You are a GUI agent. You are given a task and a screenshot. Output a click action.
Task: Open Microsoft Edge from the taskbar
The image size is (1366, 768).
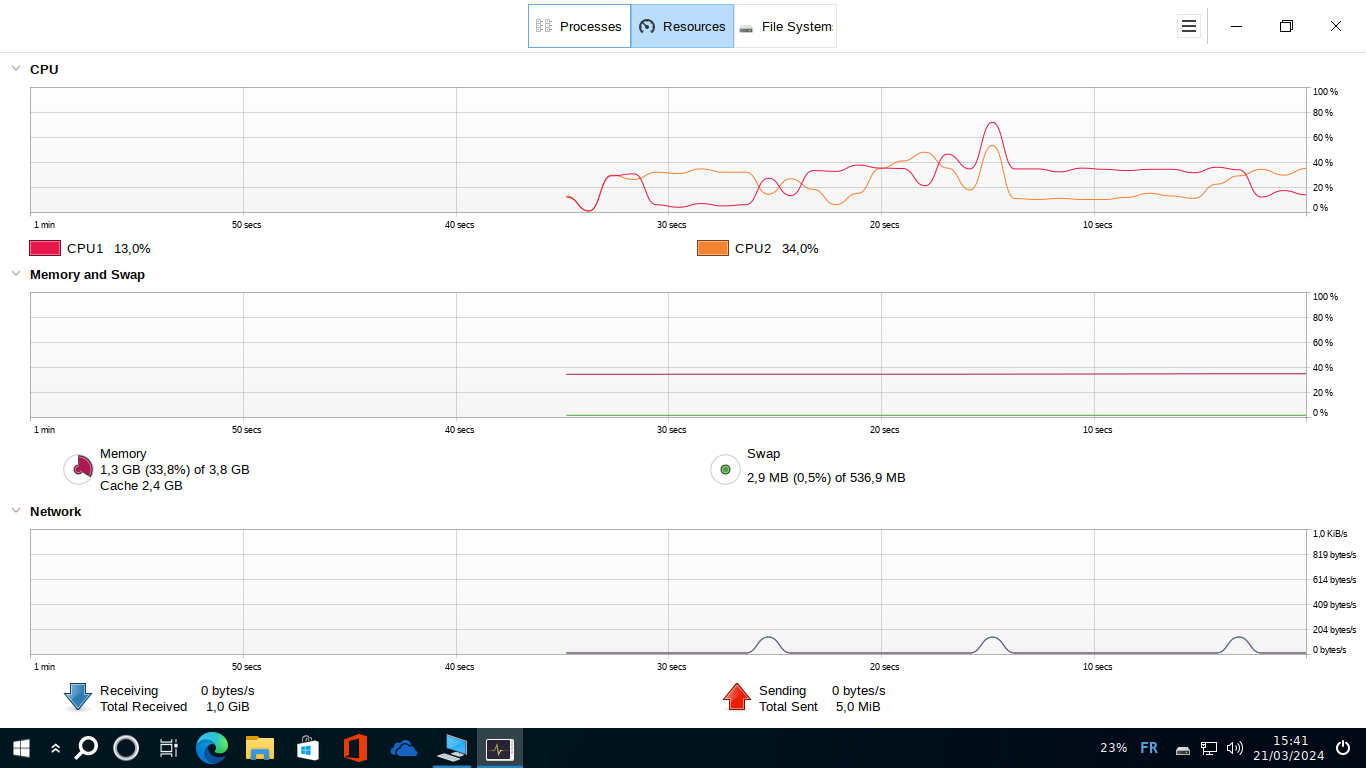[x=212, y=748]
